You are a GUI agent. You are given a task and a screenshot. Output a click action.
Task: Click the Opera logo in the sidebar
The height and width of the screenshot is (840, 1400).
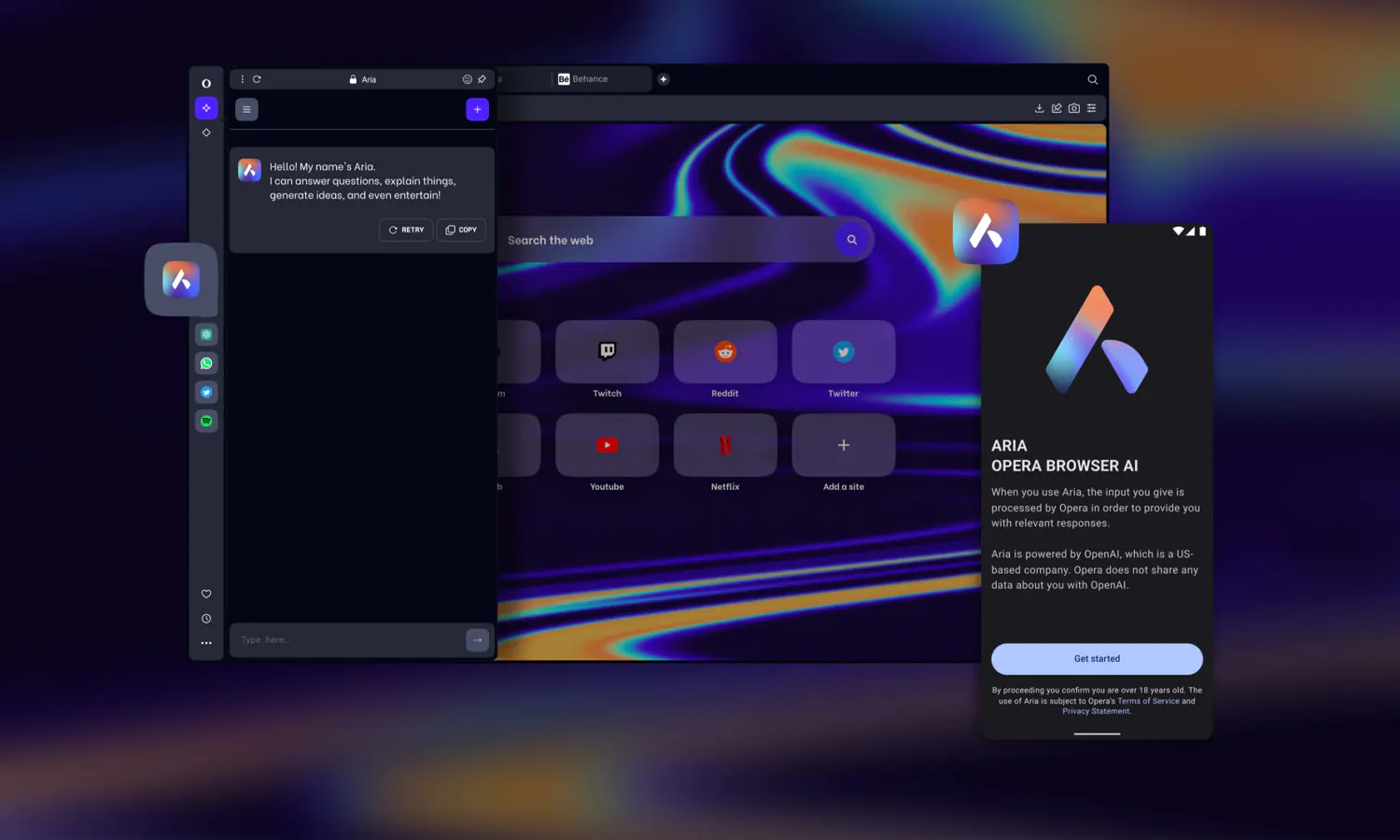click(206, 83)
